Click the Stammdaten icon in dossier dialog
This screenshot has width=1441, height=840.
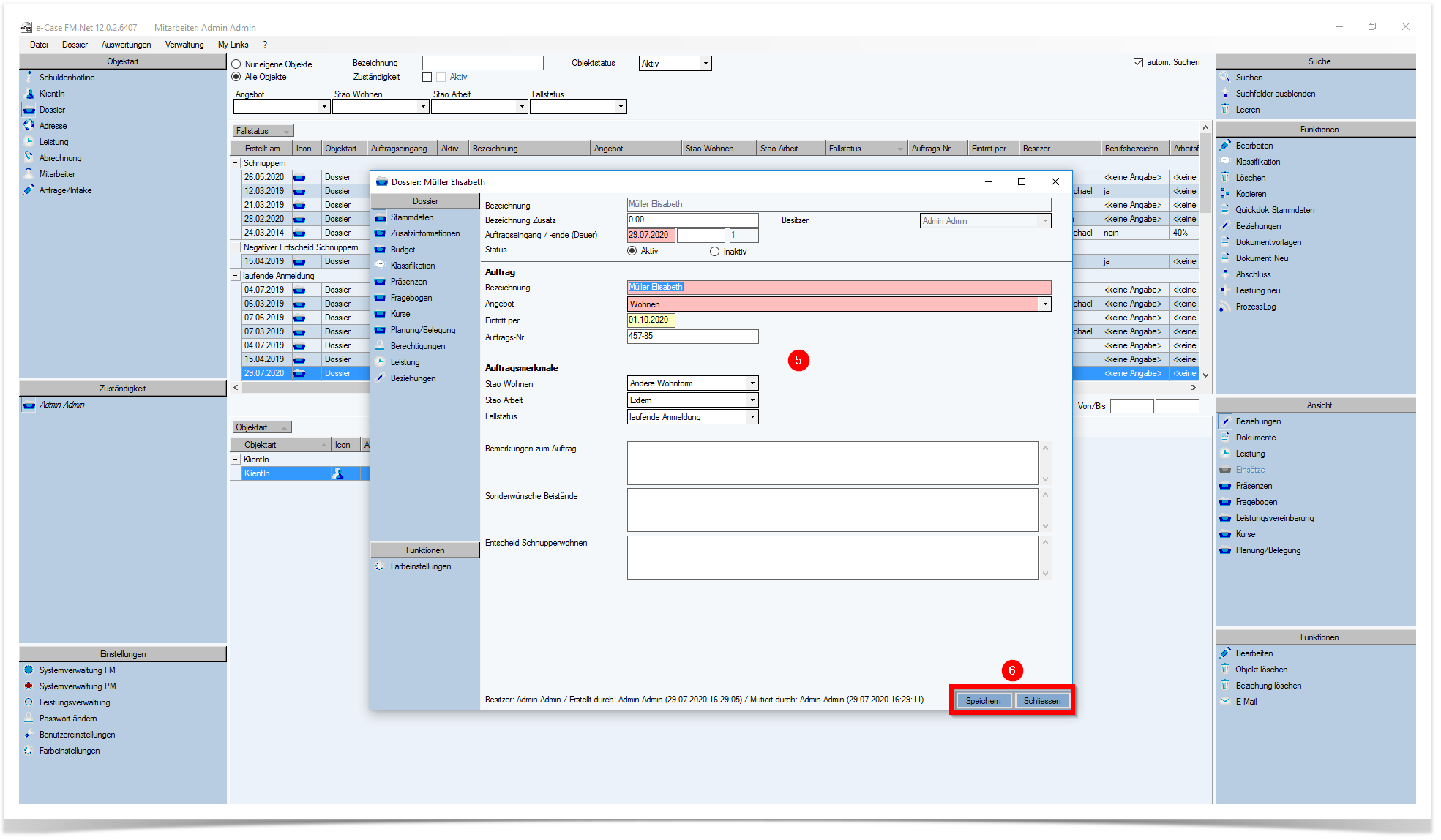(x=380, y=217)
